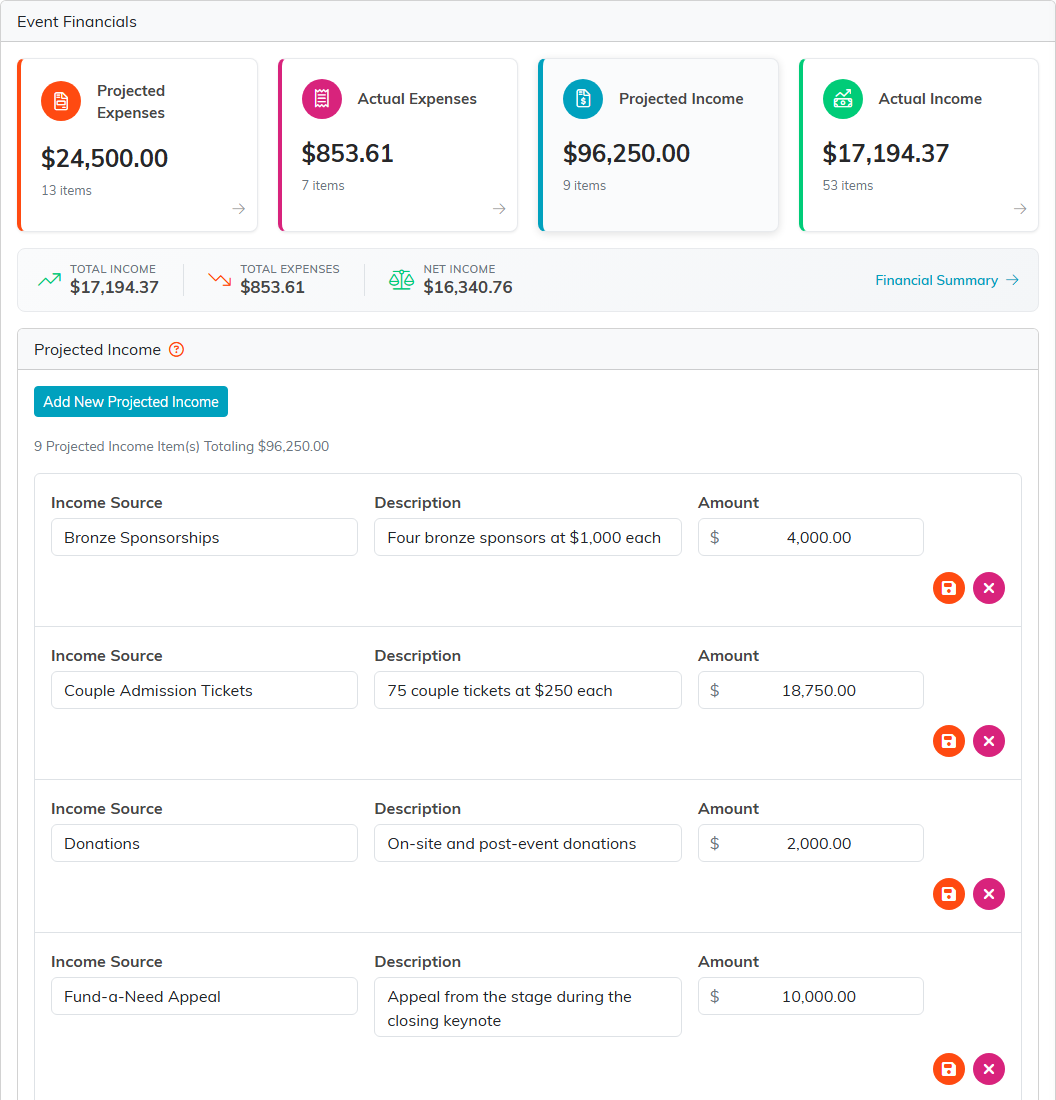This screenshot has height=1100, width=1056.
Task: Click the Actual Expenses pink receipt icon
Action: point(321,99)
